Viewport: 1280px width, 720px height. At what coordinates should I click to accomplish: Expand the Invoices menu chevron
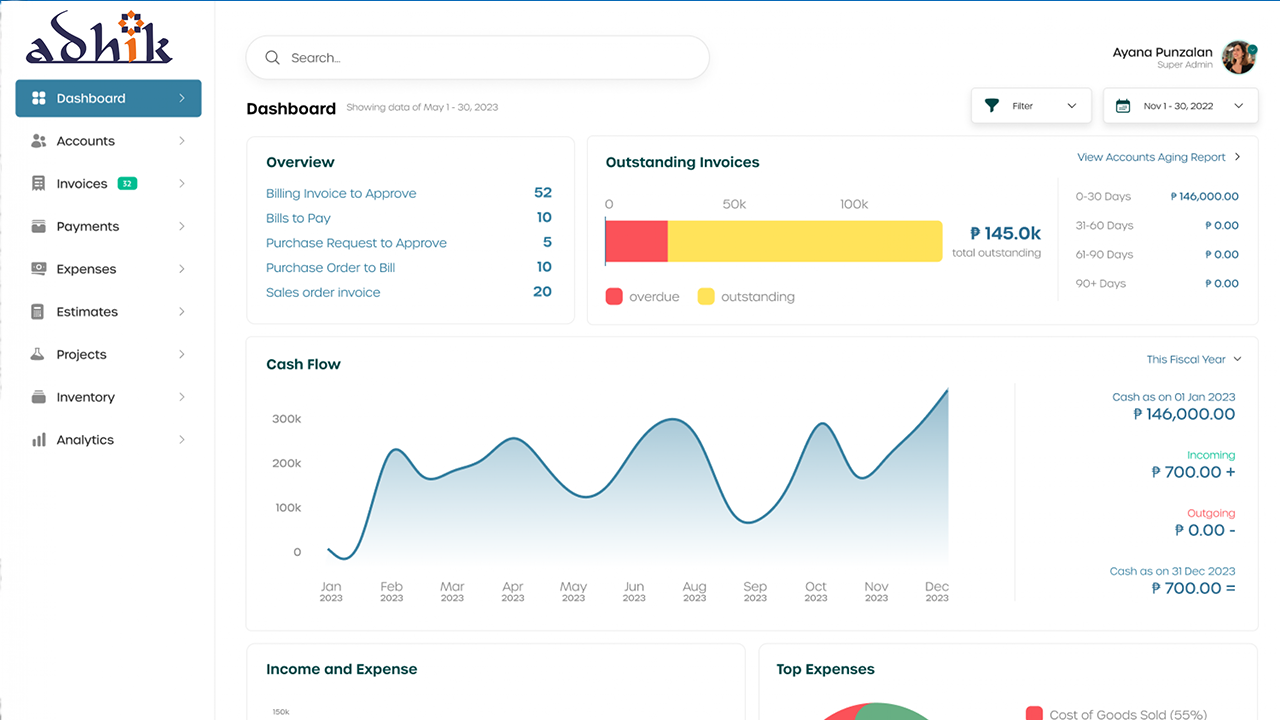pyautogui.click(x=181, y=183)
